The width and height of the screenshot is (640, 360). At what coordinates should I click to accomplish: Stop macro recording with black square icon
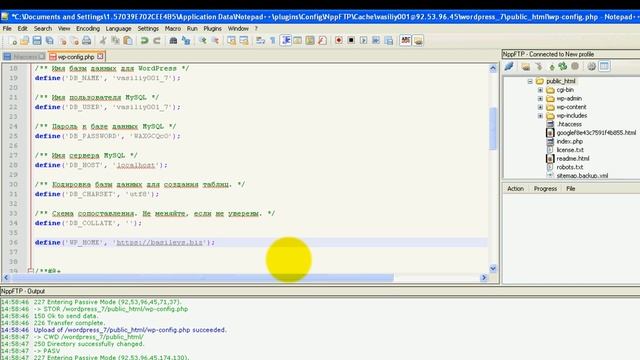[351, 40]
